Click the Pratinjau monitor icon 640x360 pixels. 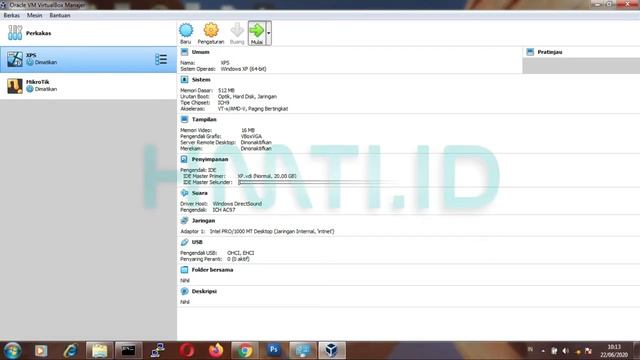(530, 52)
